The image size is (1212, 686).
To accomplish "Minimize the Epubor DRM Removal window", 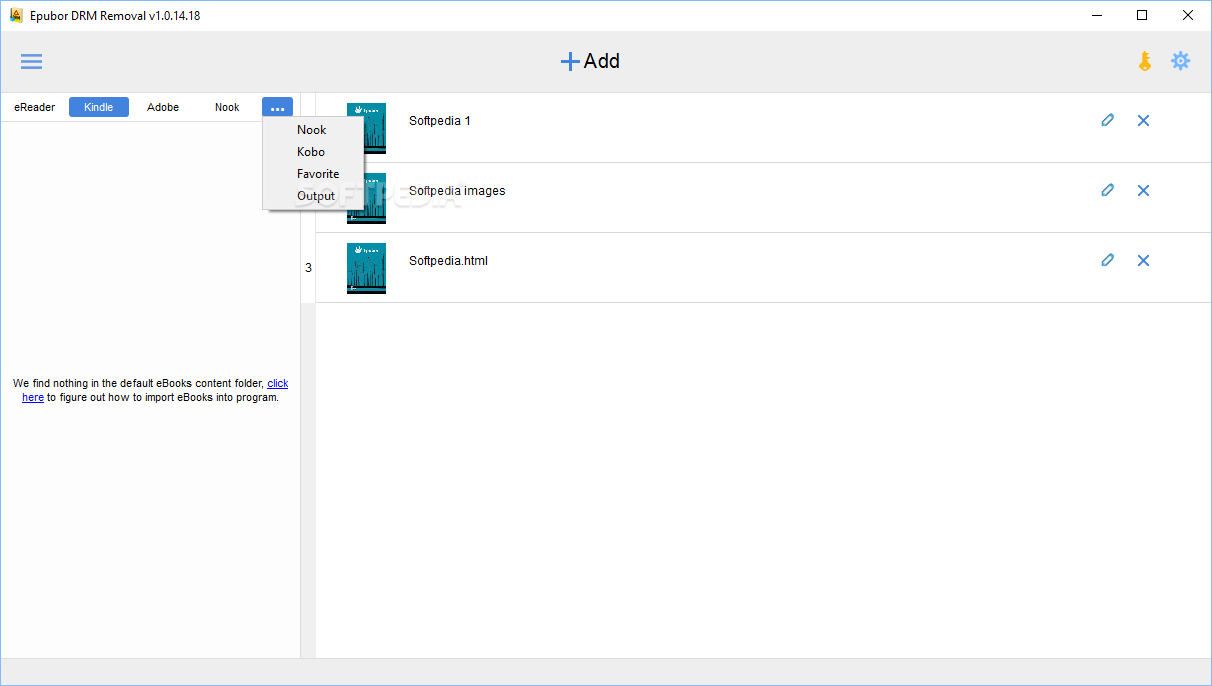I will (1097, 15).
